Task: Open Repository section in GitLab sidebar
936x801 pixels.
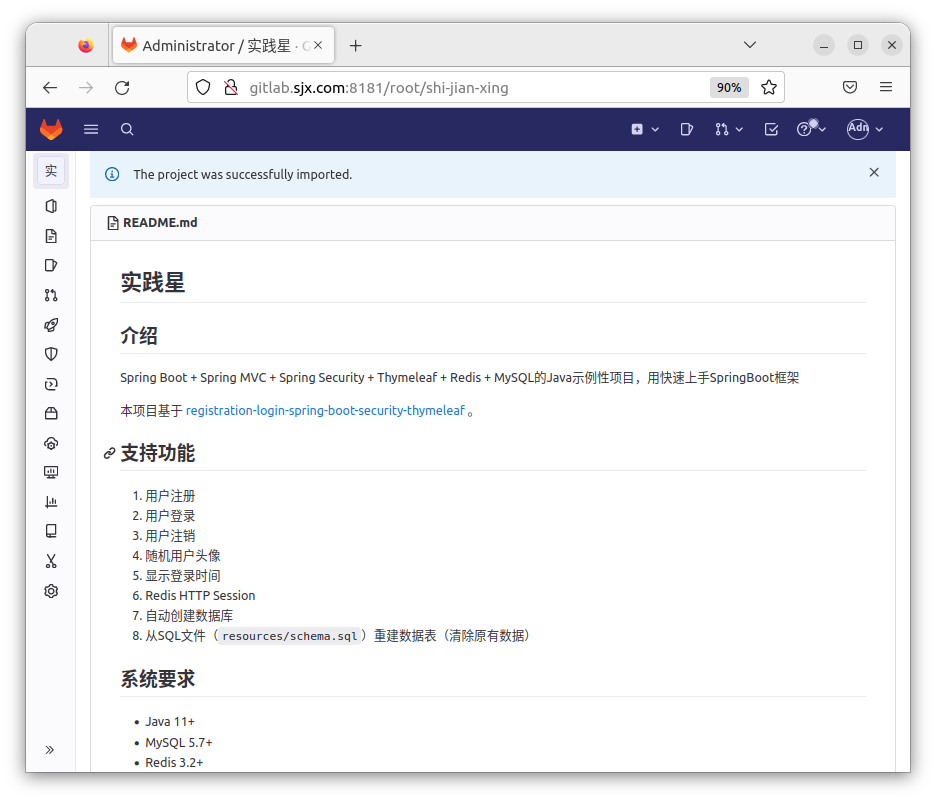Action: [51, 236]
